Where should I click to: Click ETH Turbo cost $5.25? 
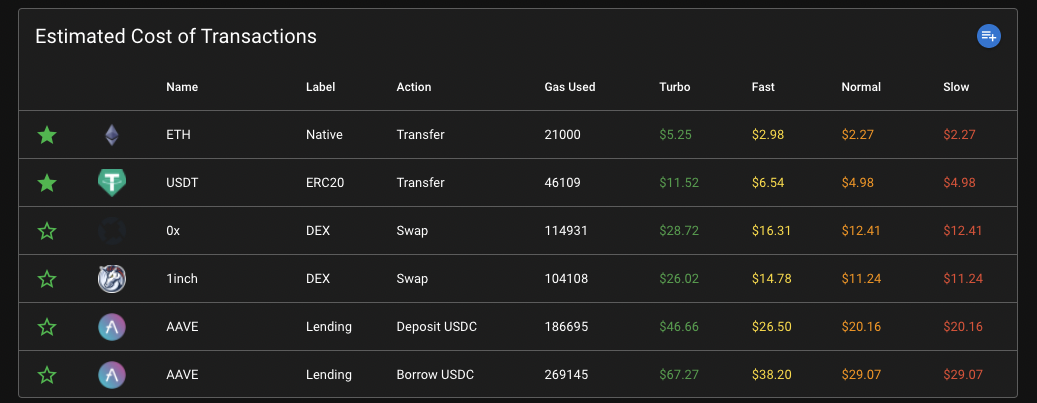675,135
